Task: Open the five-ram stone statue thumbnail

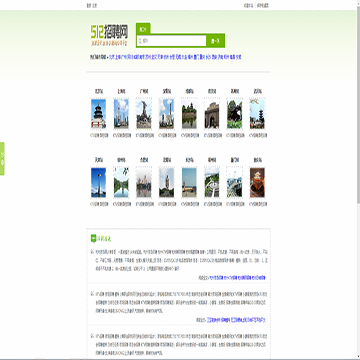Action: point(144,114)
